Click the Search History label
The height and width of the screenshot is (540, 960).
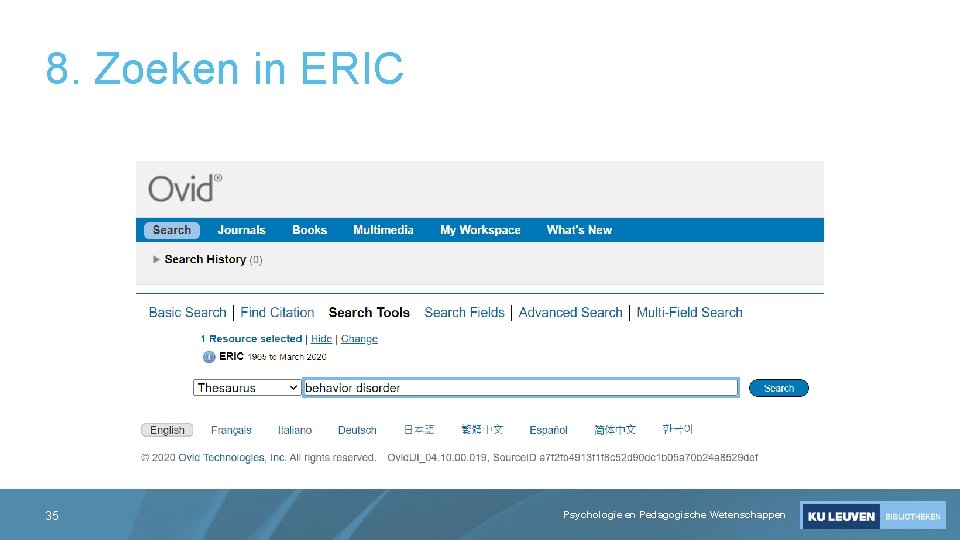[205, 259]
